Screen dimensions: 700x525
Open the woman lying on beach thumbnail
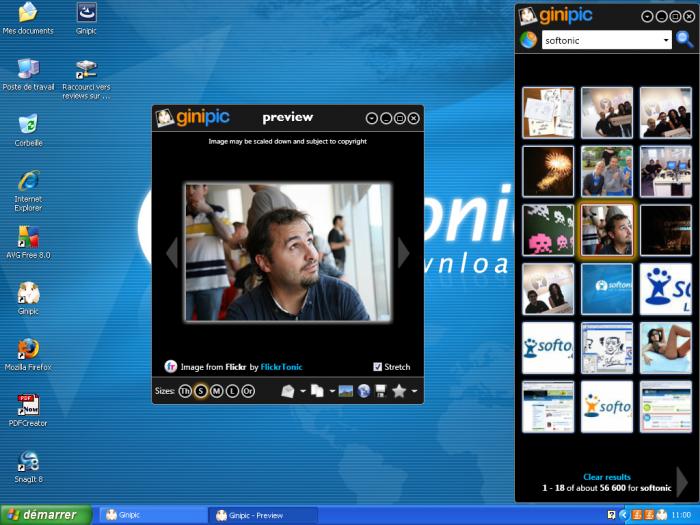click(x=666, y=348)
